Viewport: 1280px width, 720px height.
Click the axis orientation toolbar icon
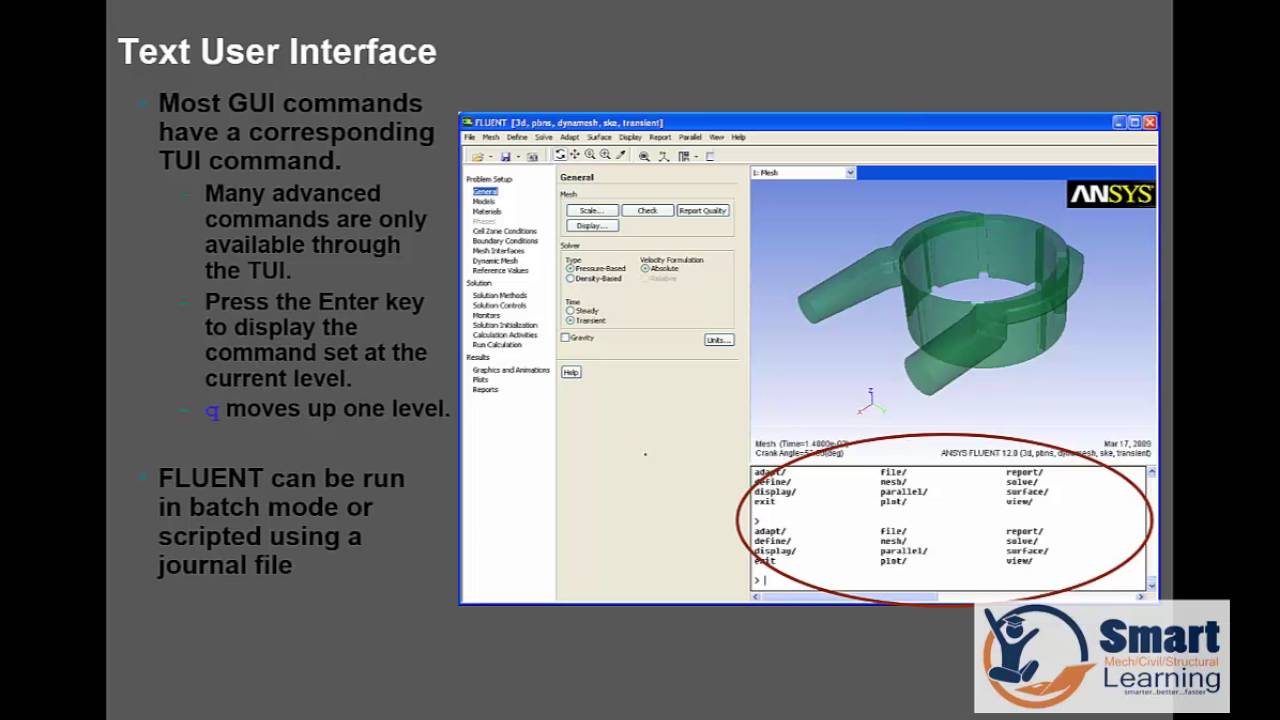(663, 156)
